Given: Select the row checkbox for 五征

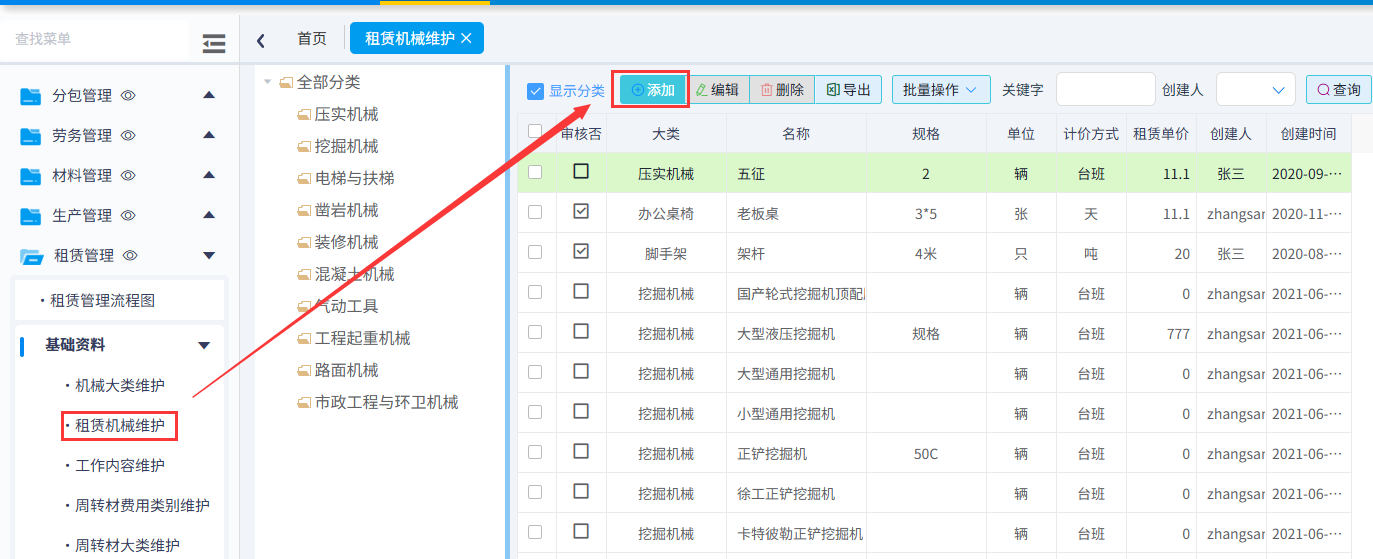Looking at the screenshot, I should 535,172.
